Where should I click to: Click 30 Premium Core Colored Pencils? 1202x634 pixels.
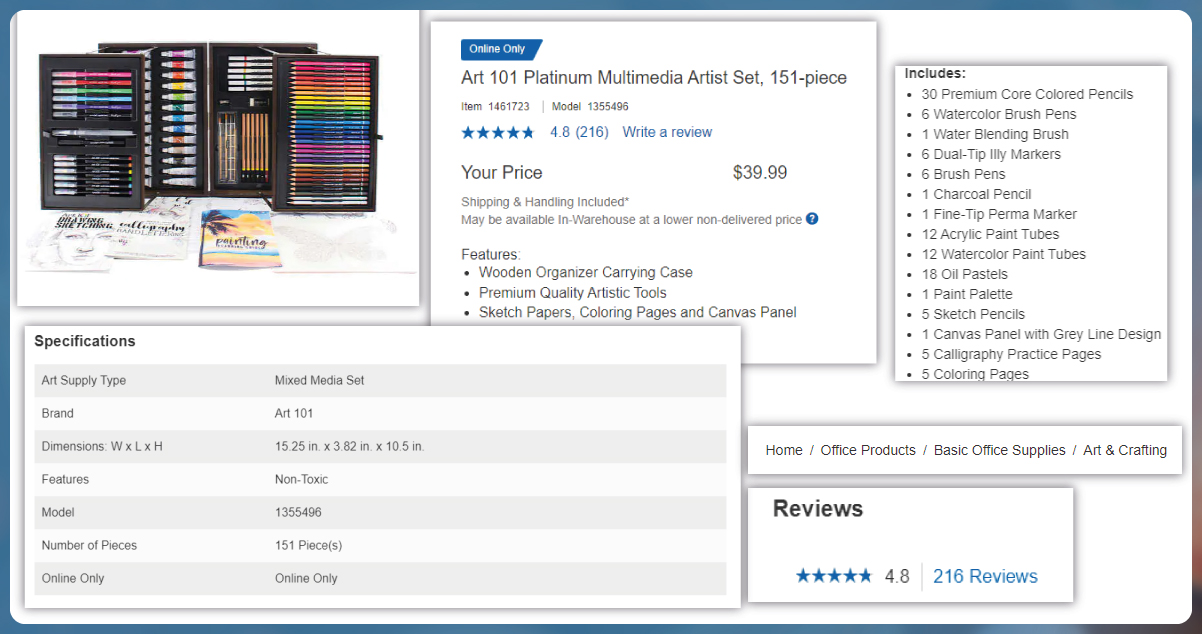[1028, 94]
